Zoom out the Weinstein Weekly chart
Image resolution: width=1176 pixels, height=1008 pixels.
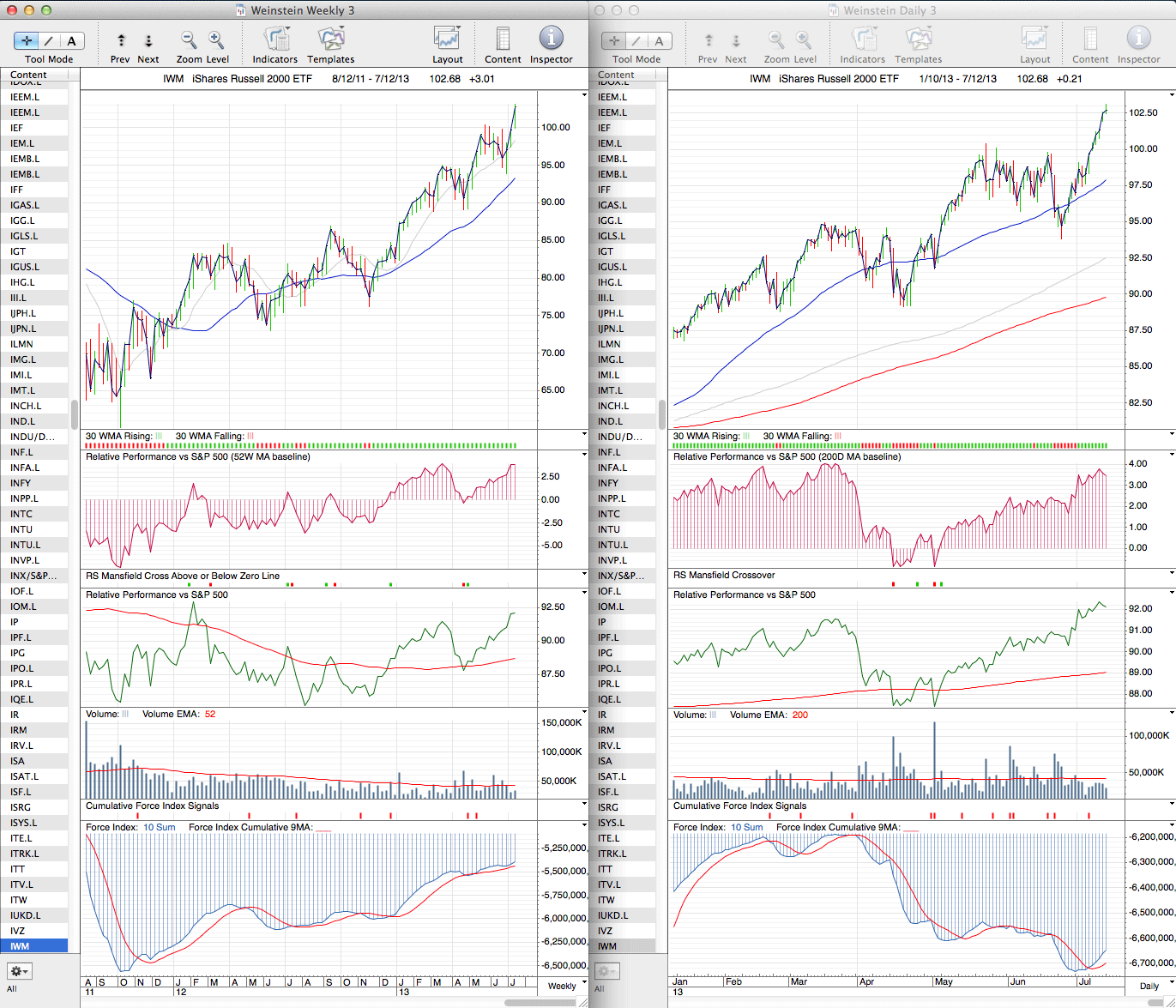click(189, 39)
